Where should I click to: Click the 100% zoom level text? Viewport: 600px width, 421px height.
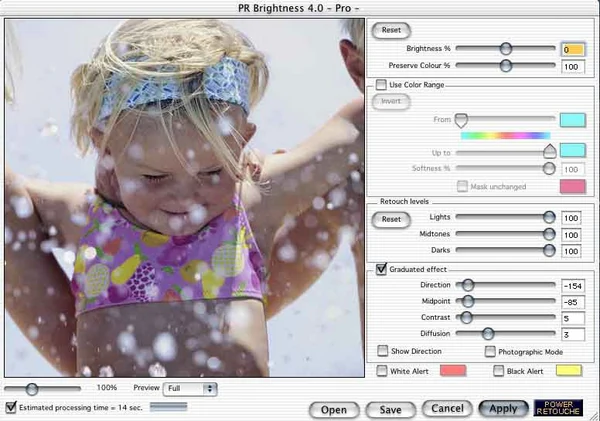click(x=107, y=388)
